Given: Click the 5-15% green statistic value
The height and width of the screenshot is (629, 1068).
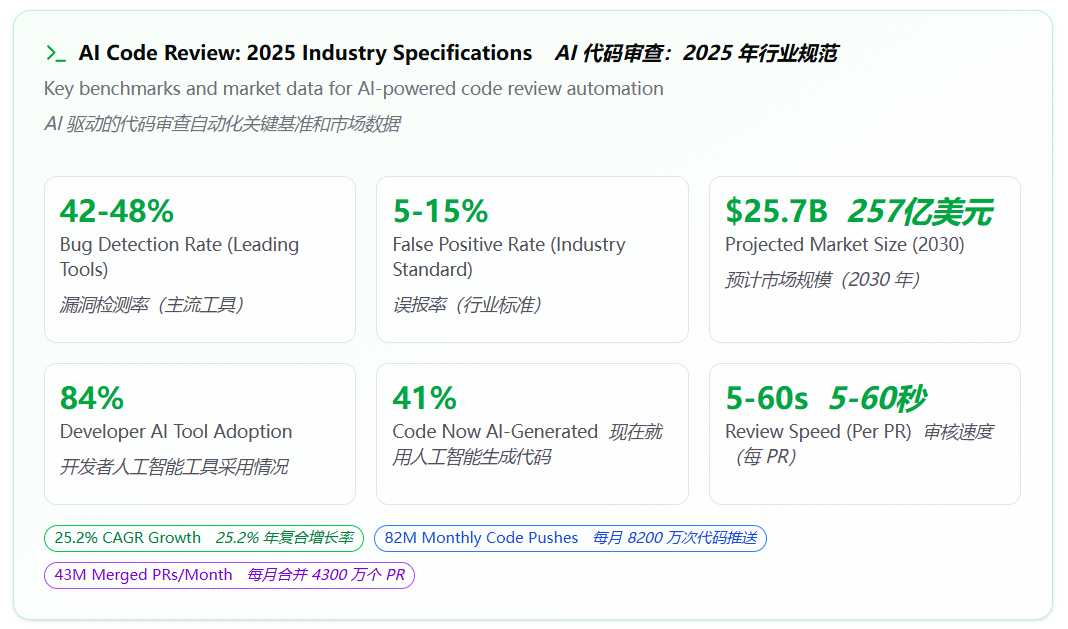Looking at the screenshot, I should (x=440, y=211).
